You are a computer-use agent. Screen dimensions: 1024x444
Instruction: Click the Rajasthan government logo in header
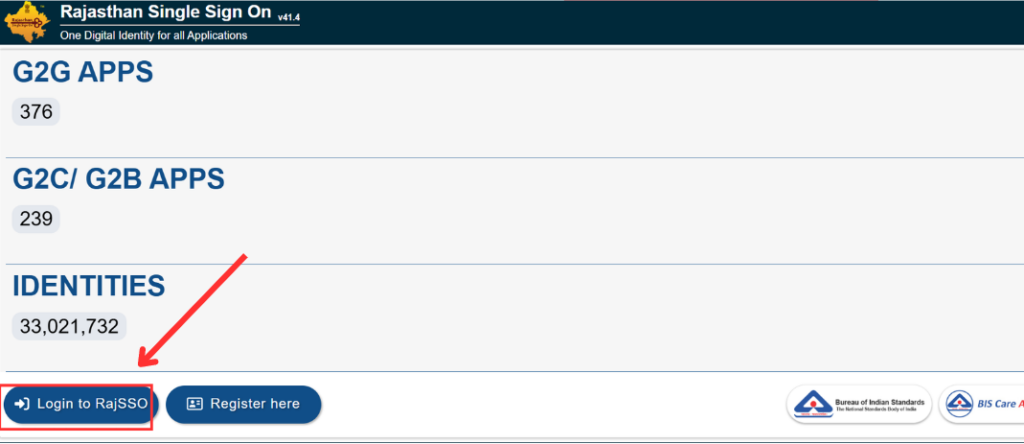pyautogui.click(x=27, y=21)
